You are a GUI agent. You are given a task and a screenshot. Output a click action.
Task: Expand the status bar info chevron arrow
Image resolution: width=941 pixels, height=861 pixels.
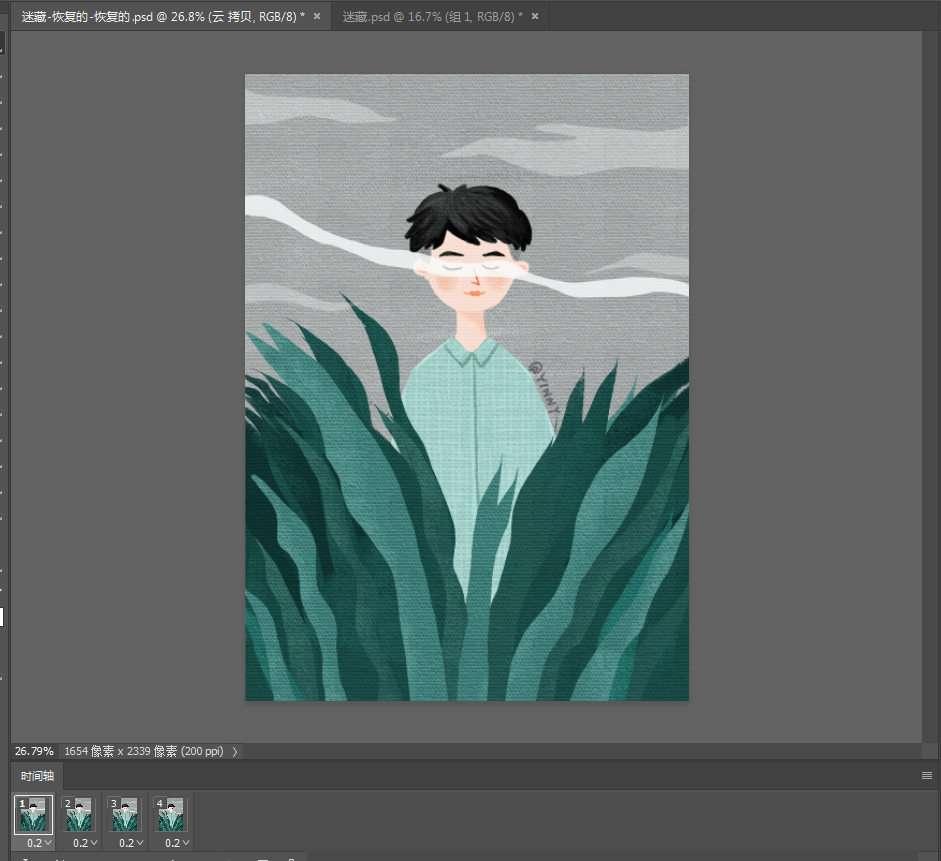(x=235, y=751)
